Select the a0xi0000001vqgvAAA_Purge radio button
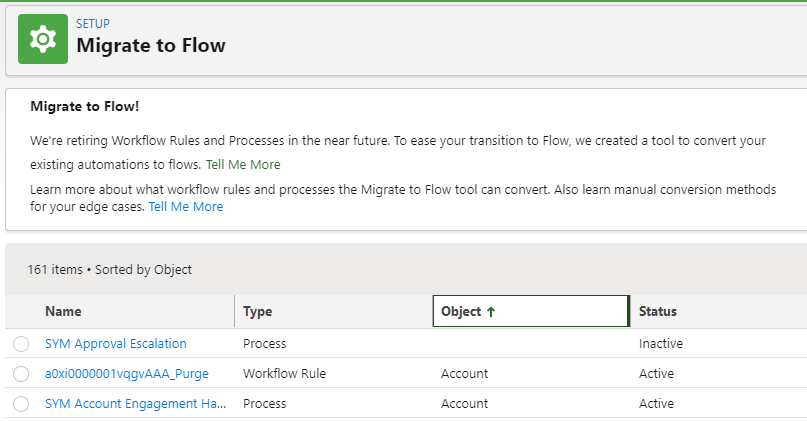Screen dimensions: 807x421 [x=22, y=374]
